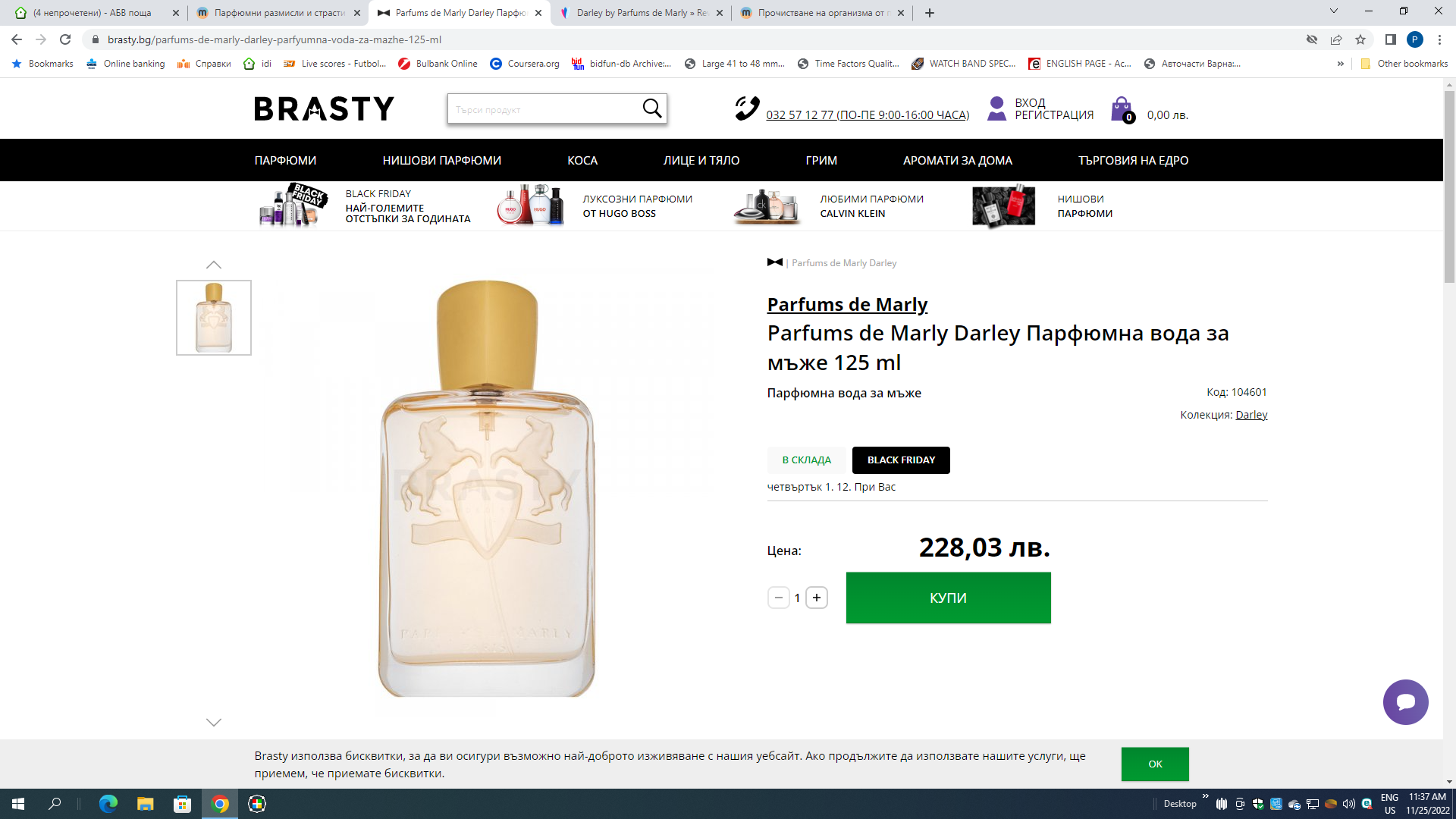Switch to the Darley by Parfums de Marly tab

coord(642,13)
